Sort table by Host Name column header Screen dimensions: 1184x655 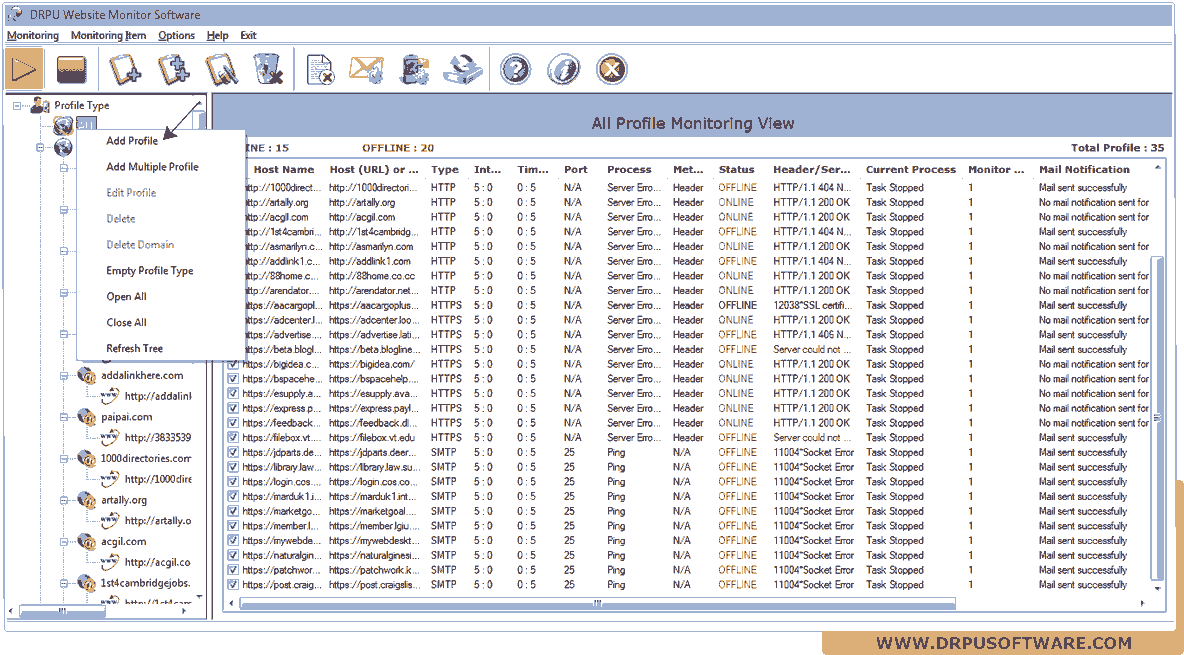[x=284, y=169]
